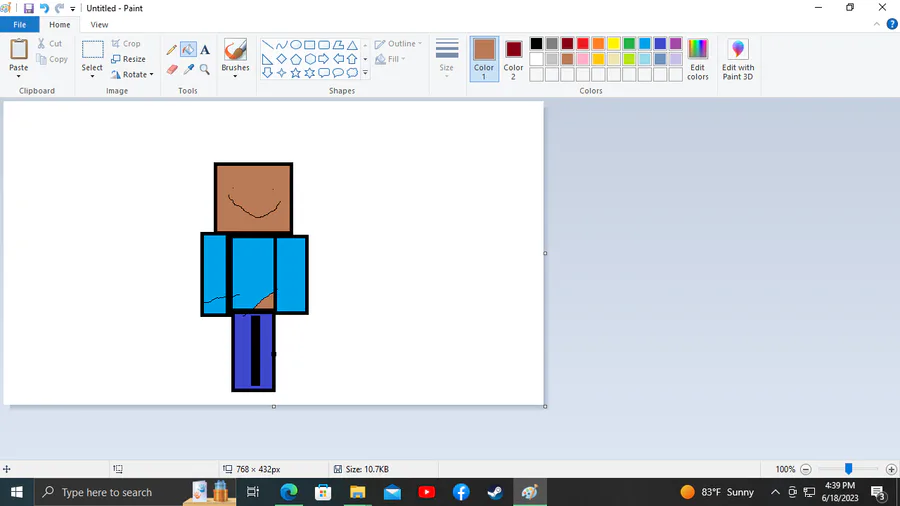Choose the Oval callout shape

click(338, 73)
